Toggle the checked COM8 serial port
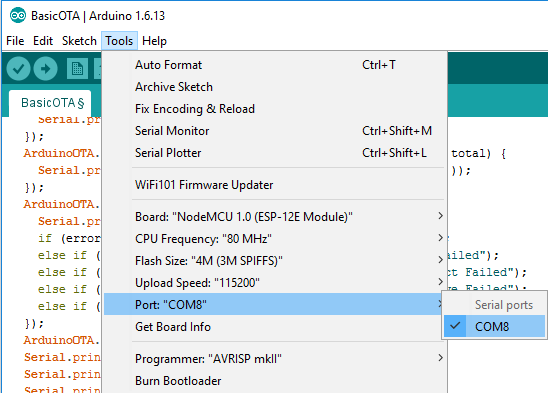Screen dimensions: 548x393 [494, 327]
